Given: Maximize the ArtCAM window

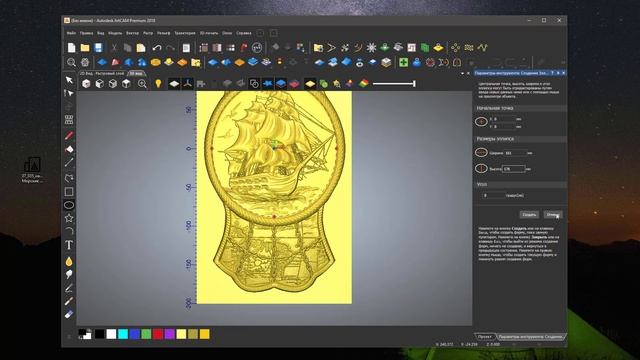Looking at the screenshot, I should coord(544,20).
